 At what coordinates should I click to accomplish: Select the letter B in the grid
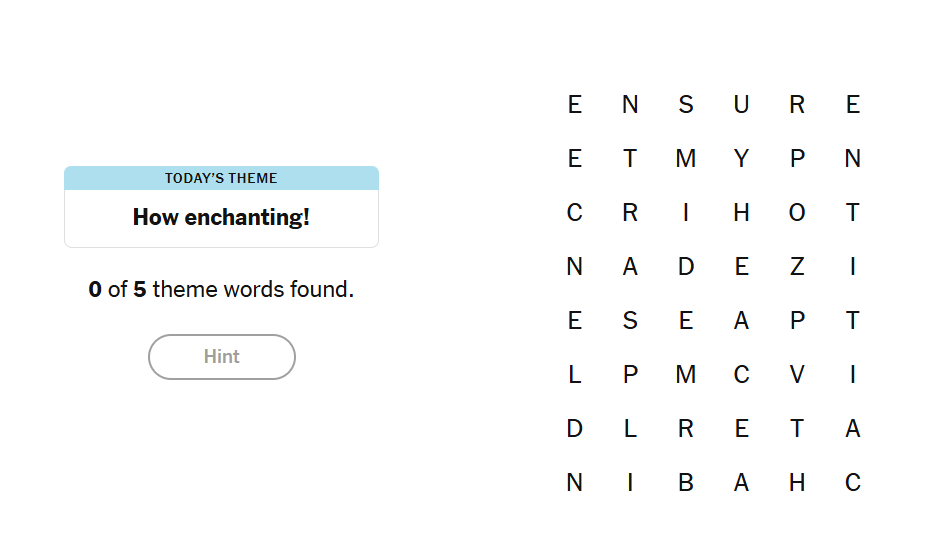click(686, 483)
